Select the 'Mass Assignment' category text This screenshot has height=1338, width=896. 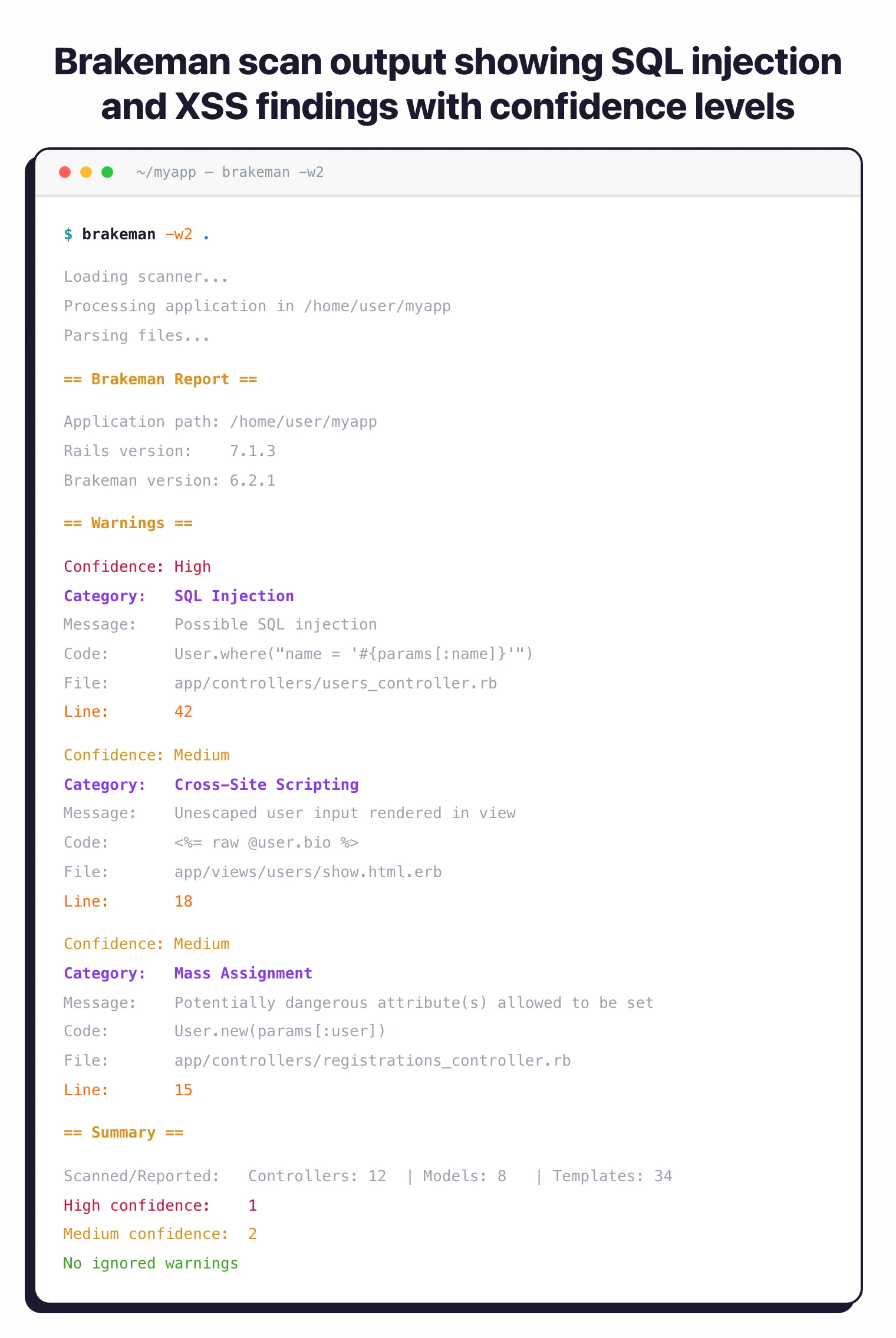(x=243, y=973)
